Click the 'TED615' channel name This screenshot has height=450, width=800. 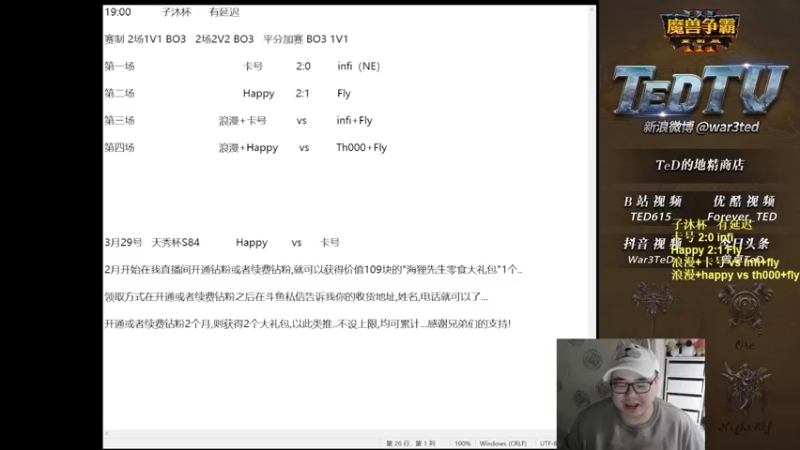[x=651, y=217]
